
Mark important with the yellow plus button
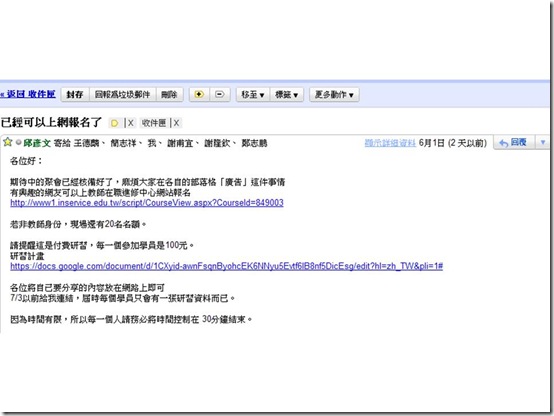point(199,94)
